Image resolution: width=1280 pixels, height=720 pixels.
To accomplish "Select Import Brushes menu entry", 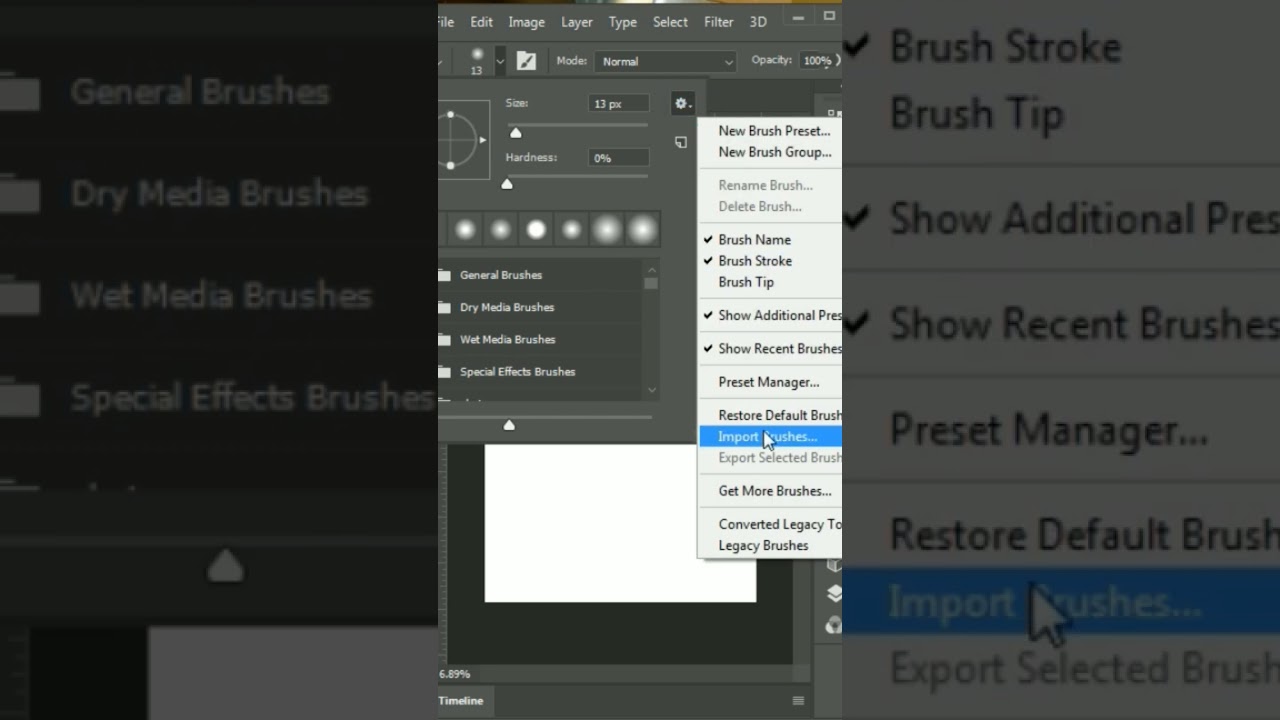I will 769,436.
